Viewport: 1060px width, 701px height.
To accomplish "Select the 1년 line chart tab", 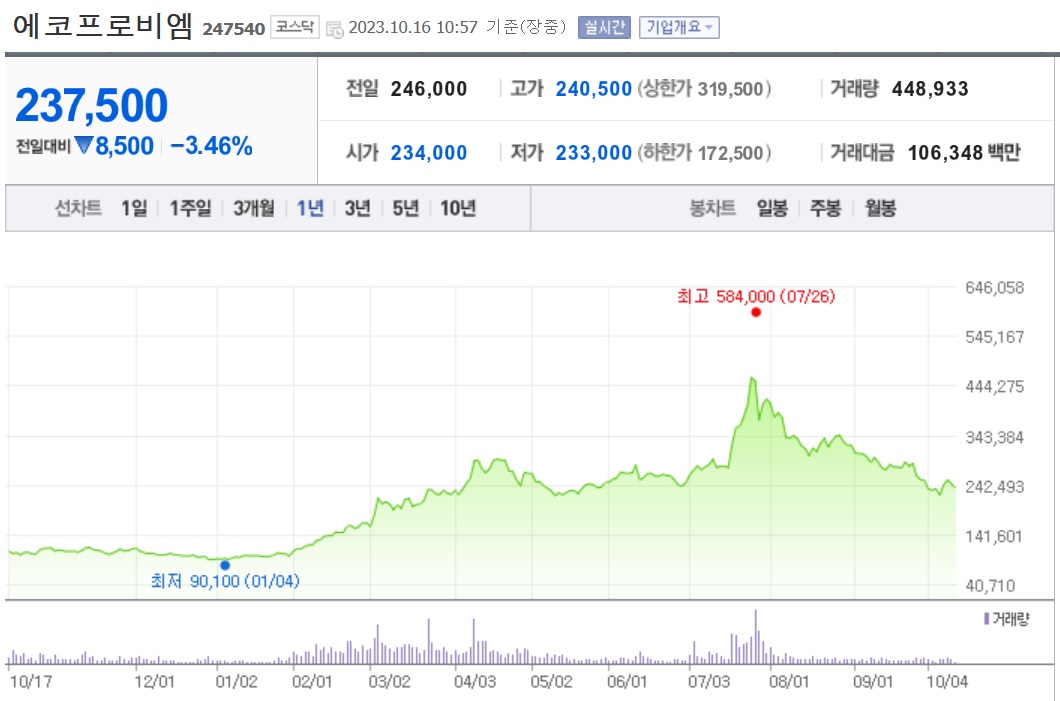I will [310, 208].
